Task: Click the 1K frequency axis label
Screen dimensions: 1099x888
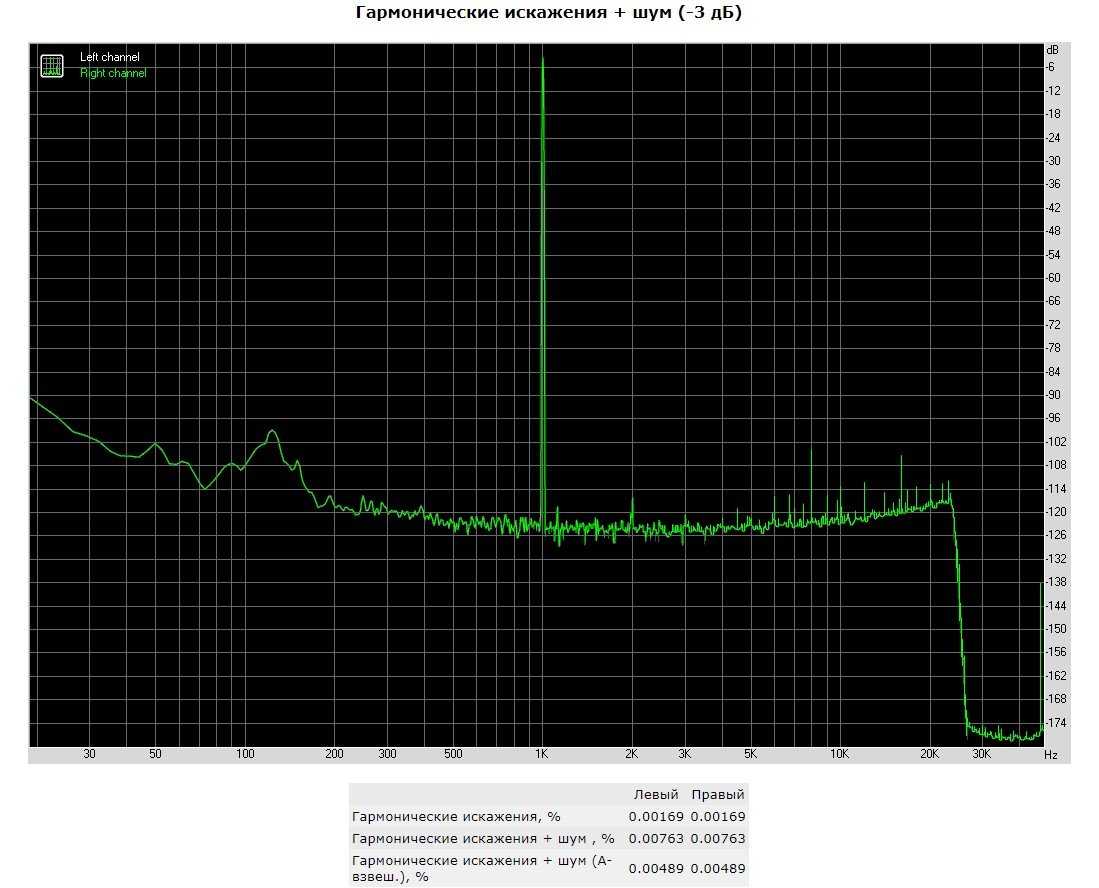Action: (542, 755)
